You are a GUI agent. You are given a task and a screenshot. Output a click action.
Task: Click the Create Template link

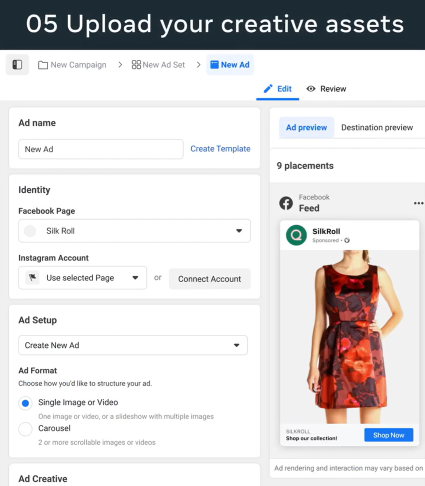(220, 149)
